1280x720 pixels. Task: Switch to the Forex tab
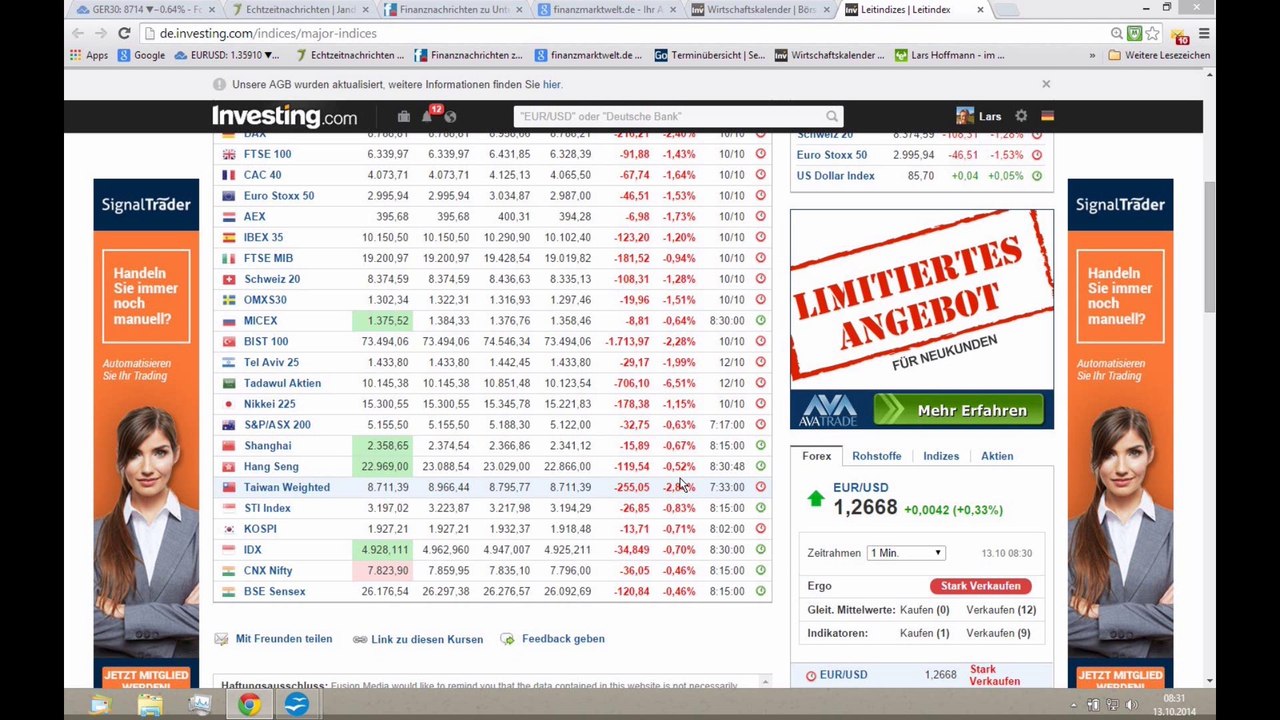click(816, 456)
